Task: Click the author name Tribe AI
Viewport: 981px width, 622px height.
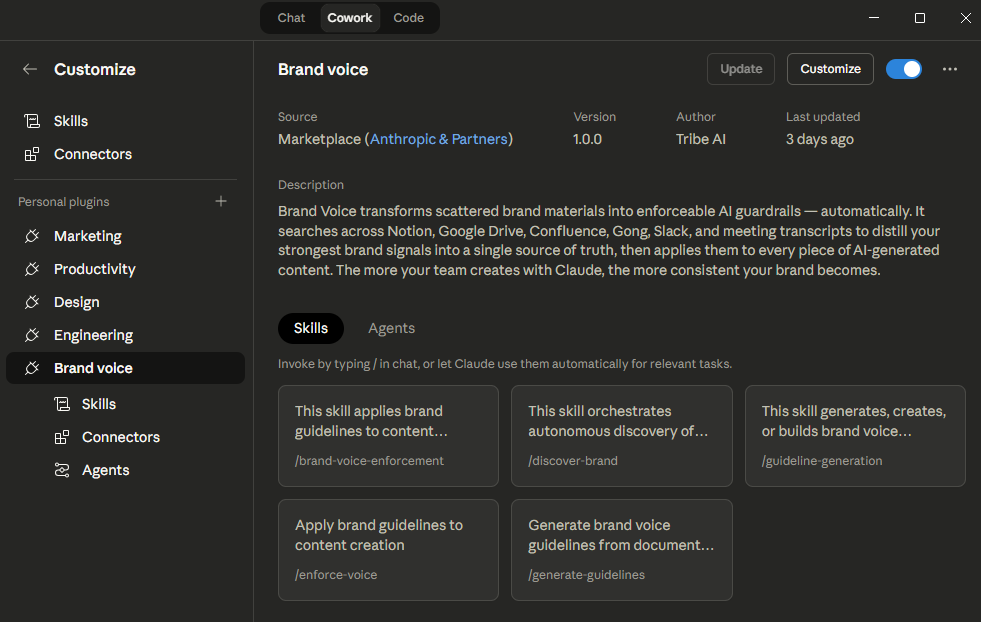Action: click(701, 139)
